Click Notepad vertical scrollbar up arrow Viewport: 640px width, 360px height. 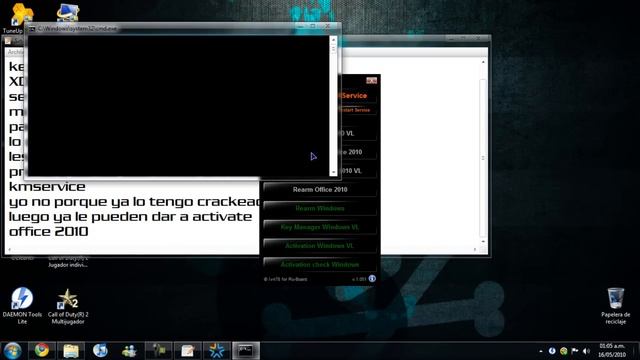(483, 62)
